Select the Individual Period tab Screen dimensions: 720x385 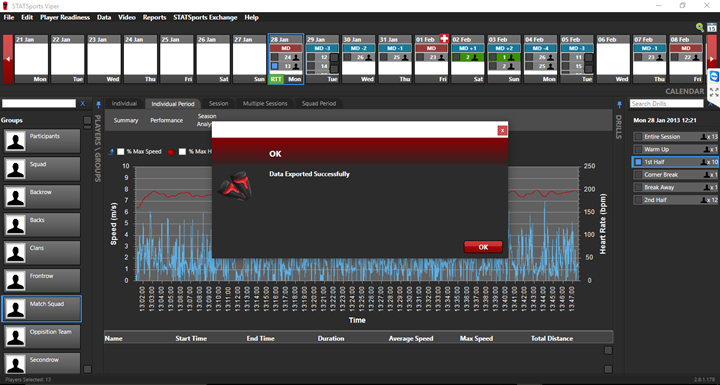click(173, 103)
